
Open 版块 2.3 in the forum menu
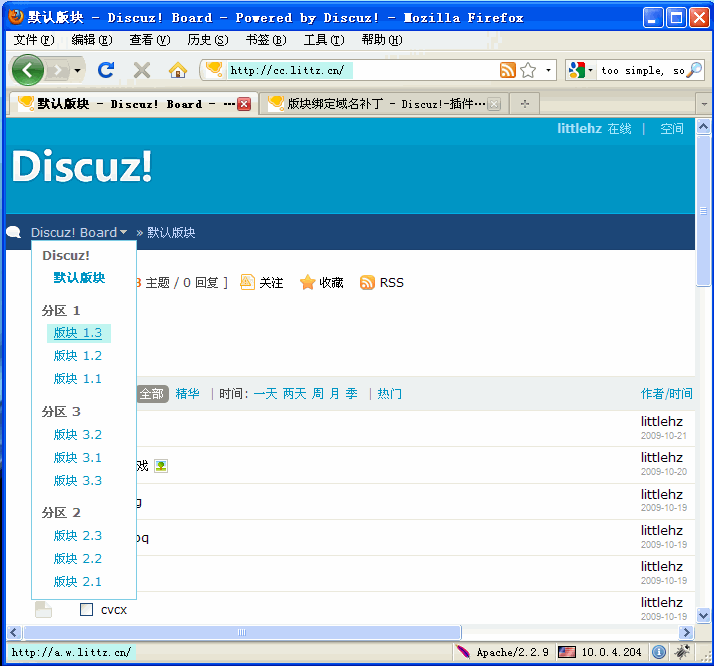click(x=78, y=536)
